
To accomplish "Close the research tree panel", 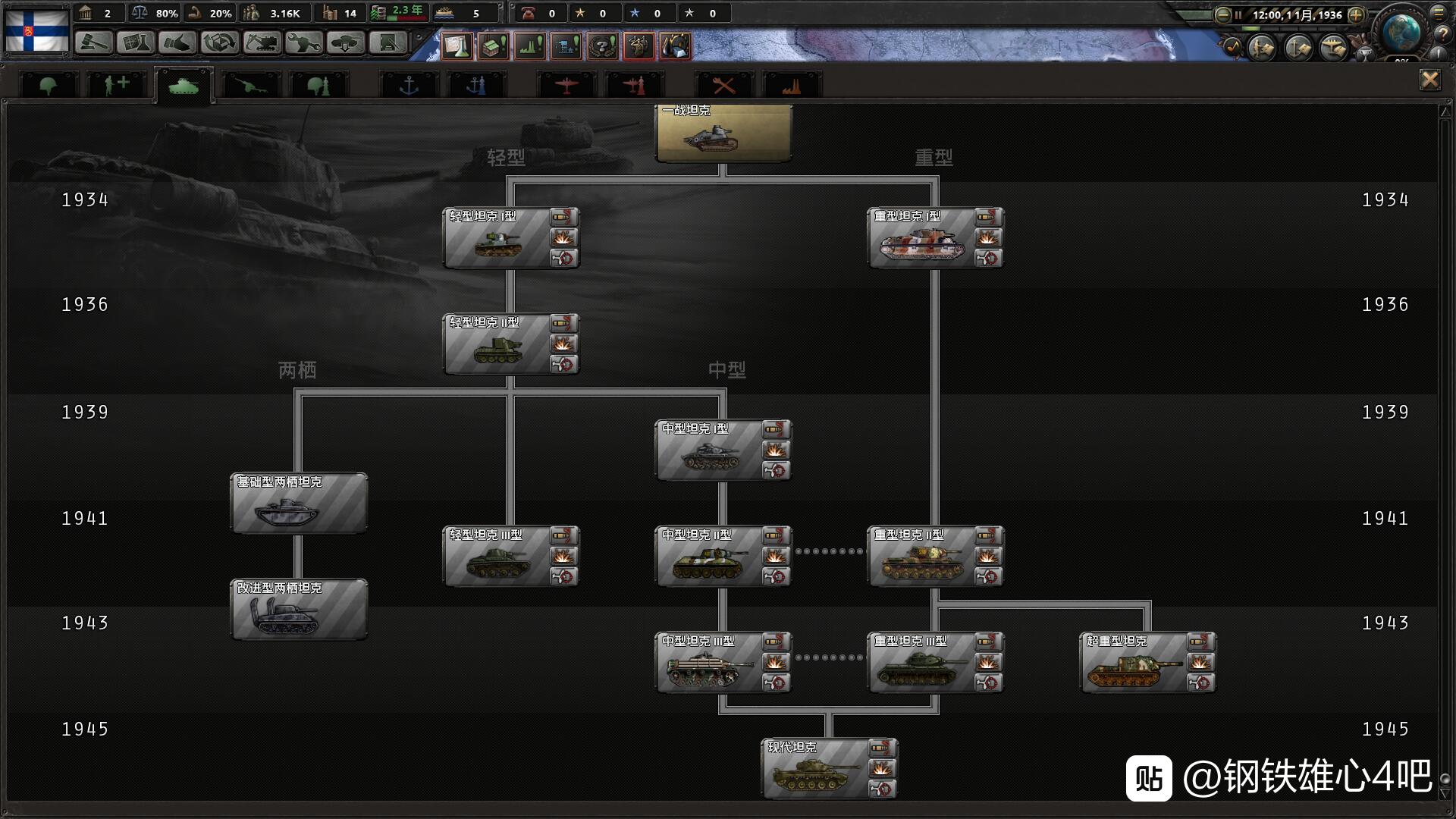I will point(1430,80).
